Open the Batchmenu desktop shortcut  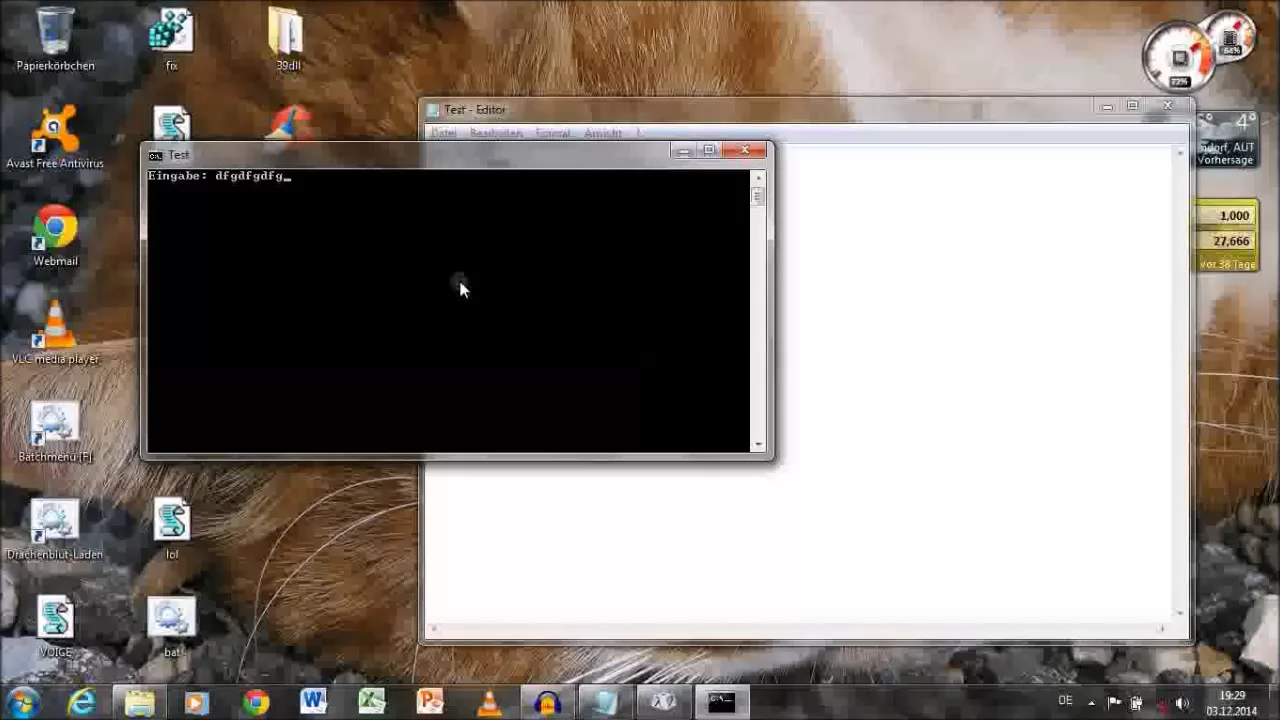(55, 425)
